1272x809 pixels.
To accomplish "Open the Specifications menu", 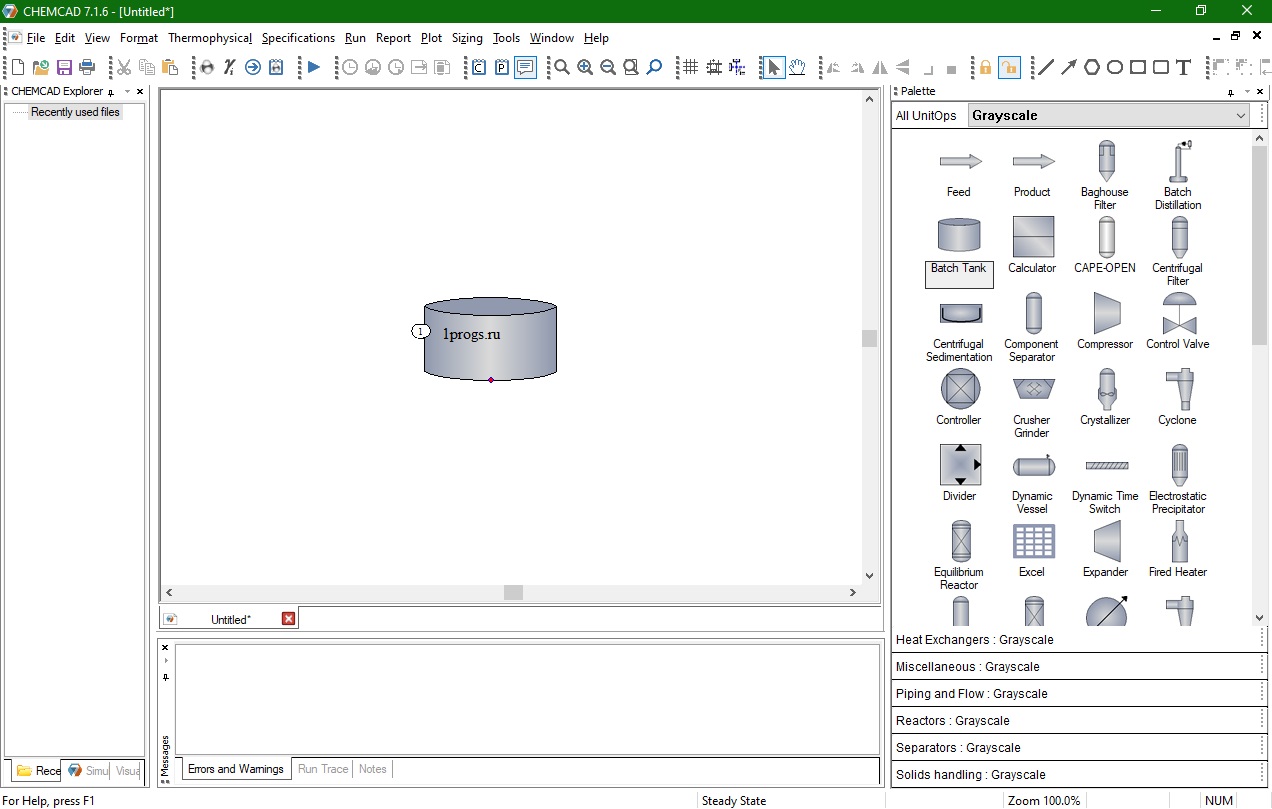I will tap(298, 38).
